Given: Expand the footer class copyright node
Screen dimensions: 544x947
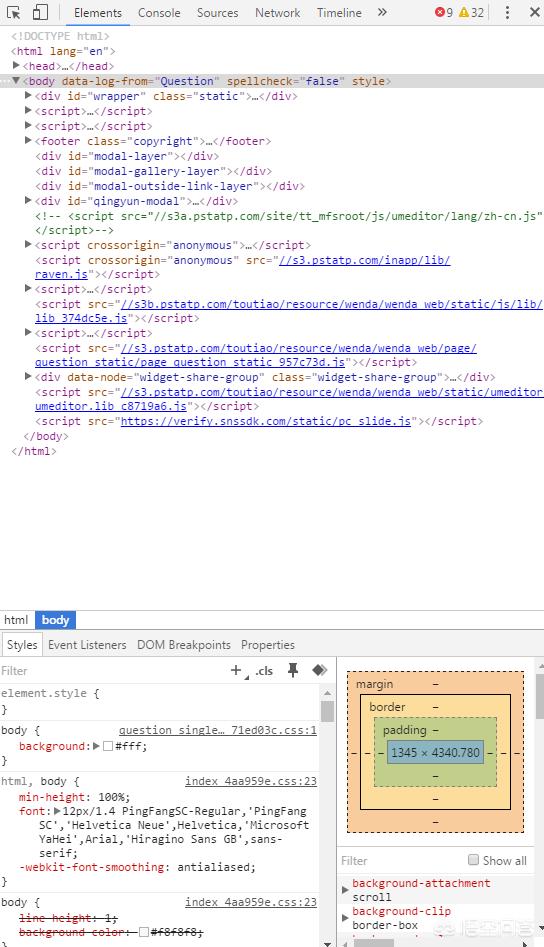Looking at the screenshot, I should [28, 140].
